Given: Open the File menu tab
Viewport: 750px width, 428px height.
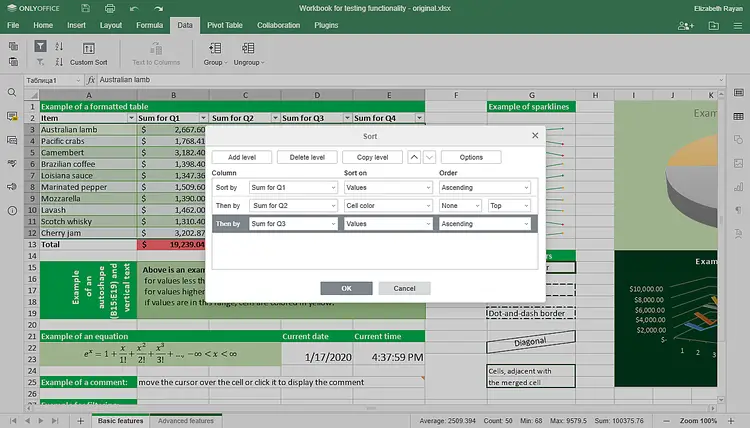Looking at the screenshot, I should tap(13, 25).
